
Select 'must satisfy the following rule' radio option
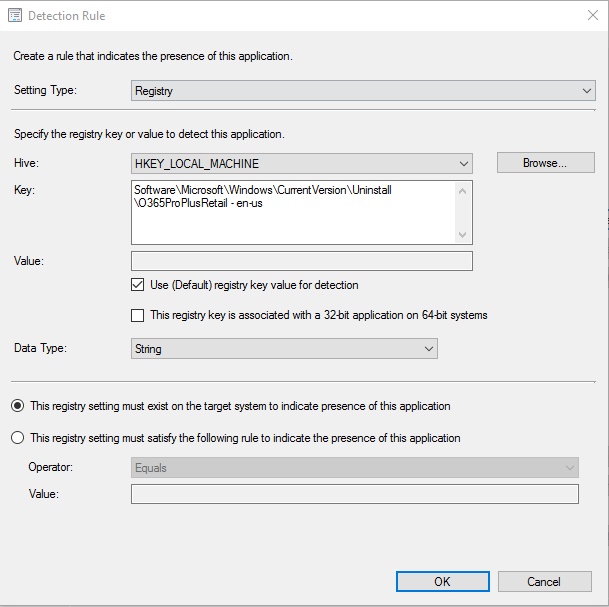click(x=17, y=438)
